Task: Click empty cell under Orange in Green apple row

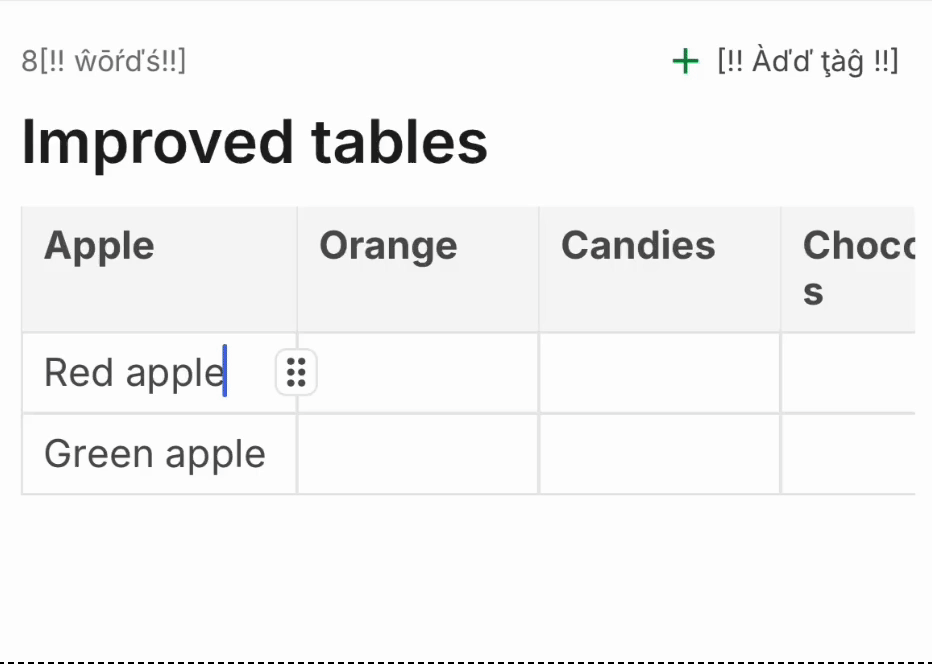Action: (x=418, y=454)
